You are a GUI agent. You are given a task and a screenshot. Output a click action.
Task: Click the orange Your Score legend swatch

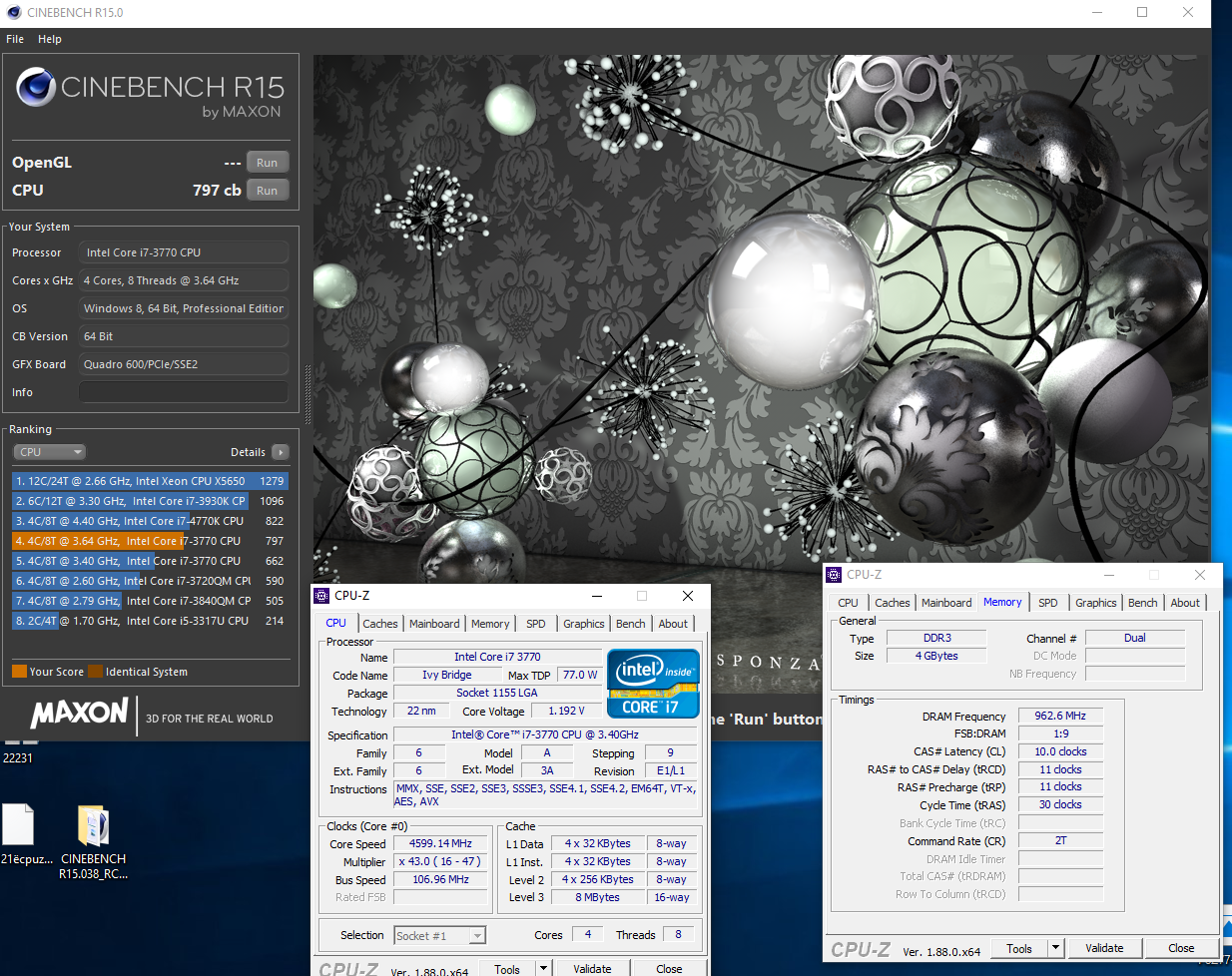coord(19,672)
